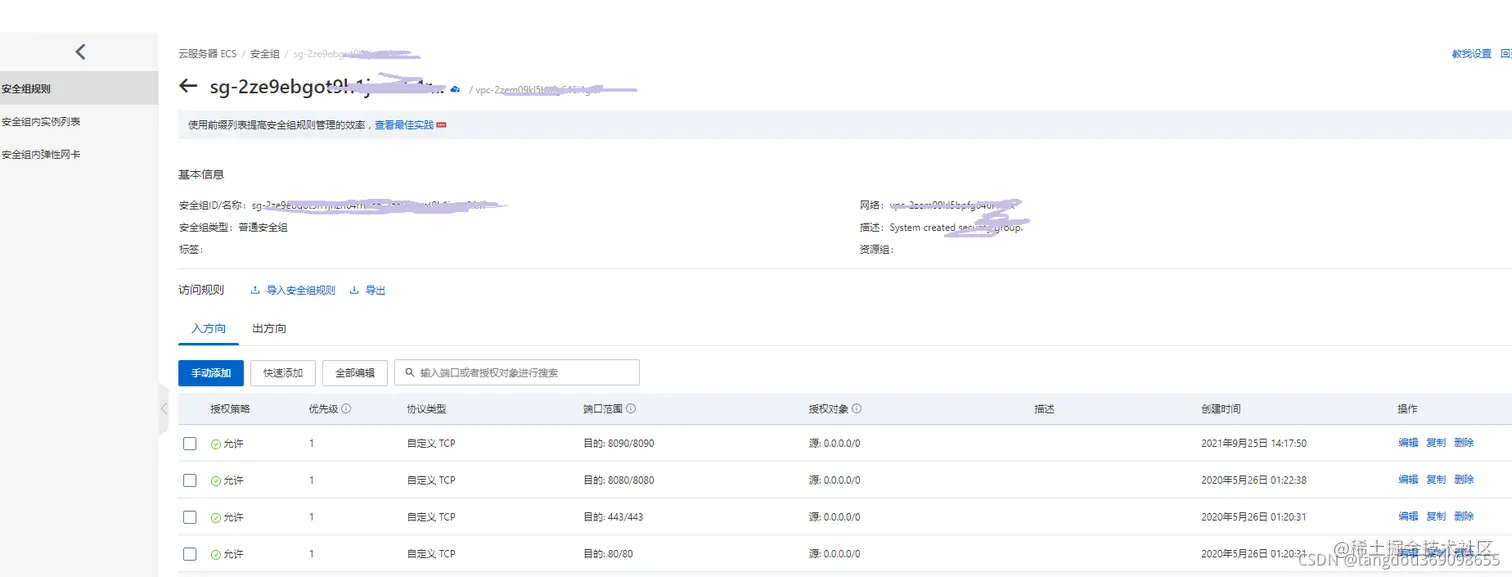Click the date 2021年9月25日 14:17:50

pos(1254,443)
